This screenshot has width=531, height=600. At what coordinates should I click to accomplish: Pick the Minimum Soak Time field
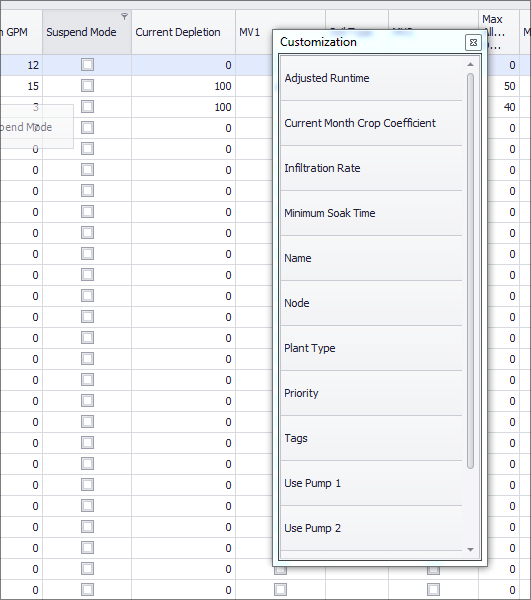point(371,213)
